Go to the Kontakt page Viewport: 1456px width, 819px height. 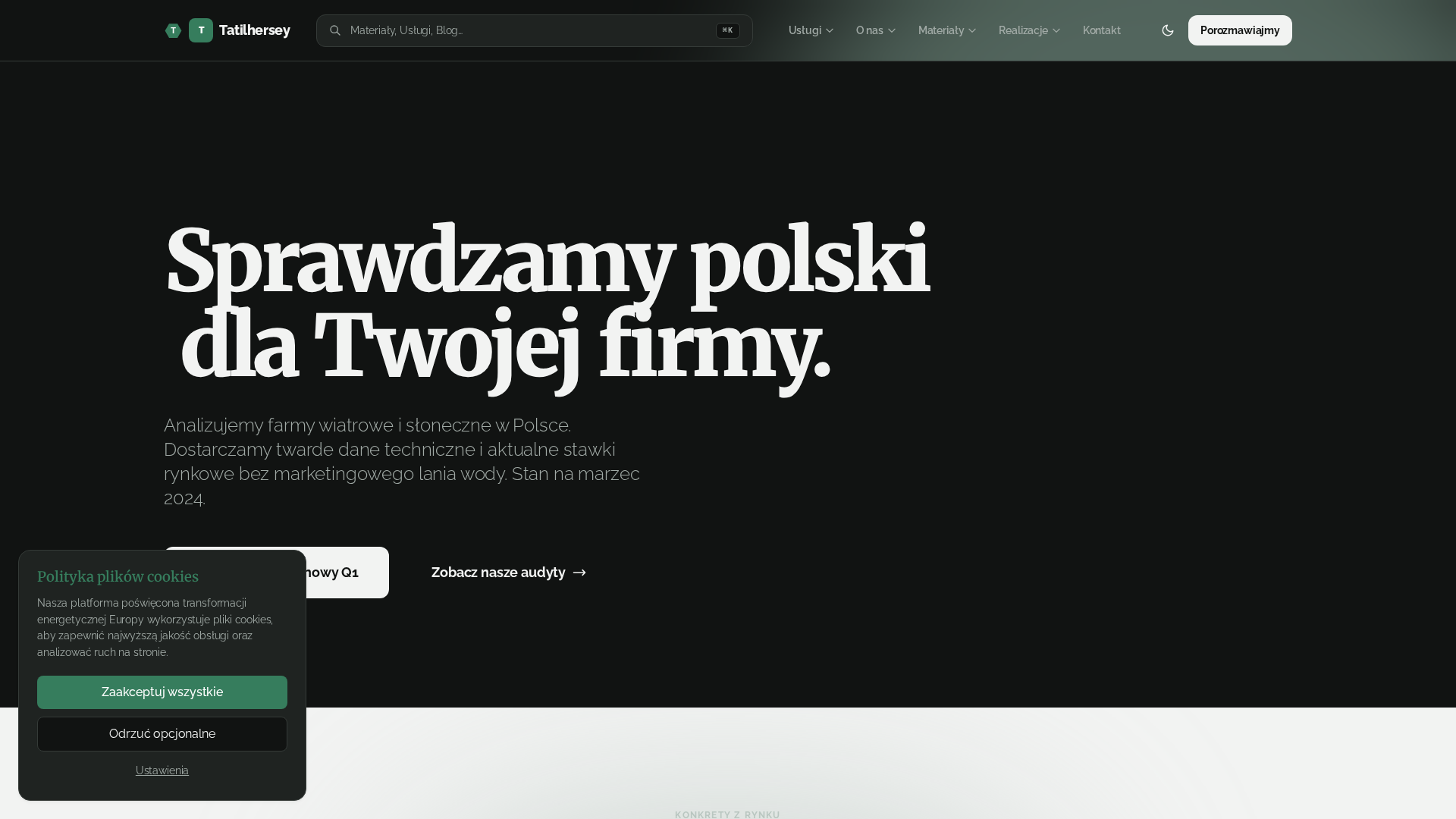[1102, 30]
